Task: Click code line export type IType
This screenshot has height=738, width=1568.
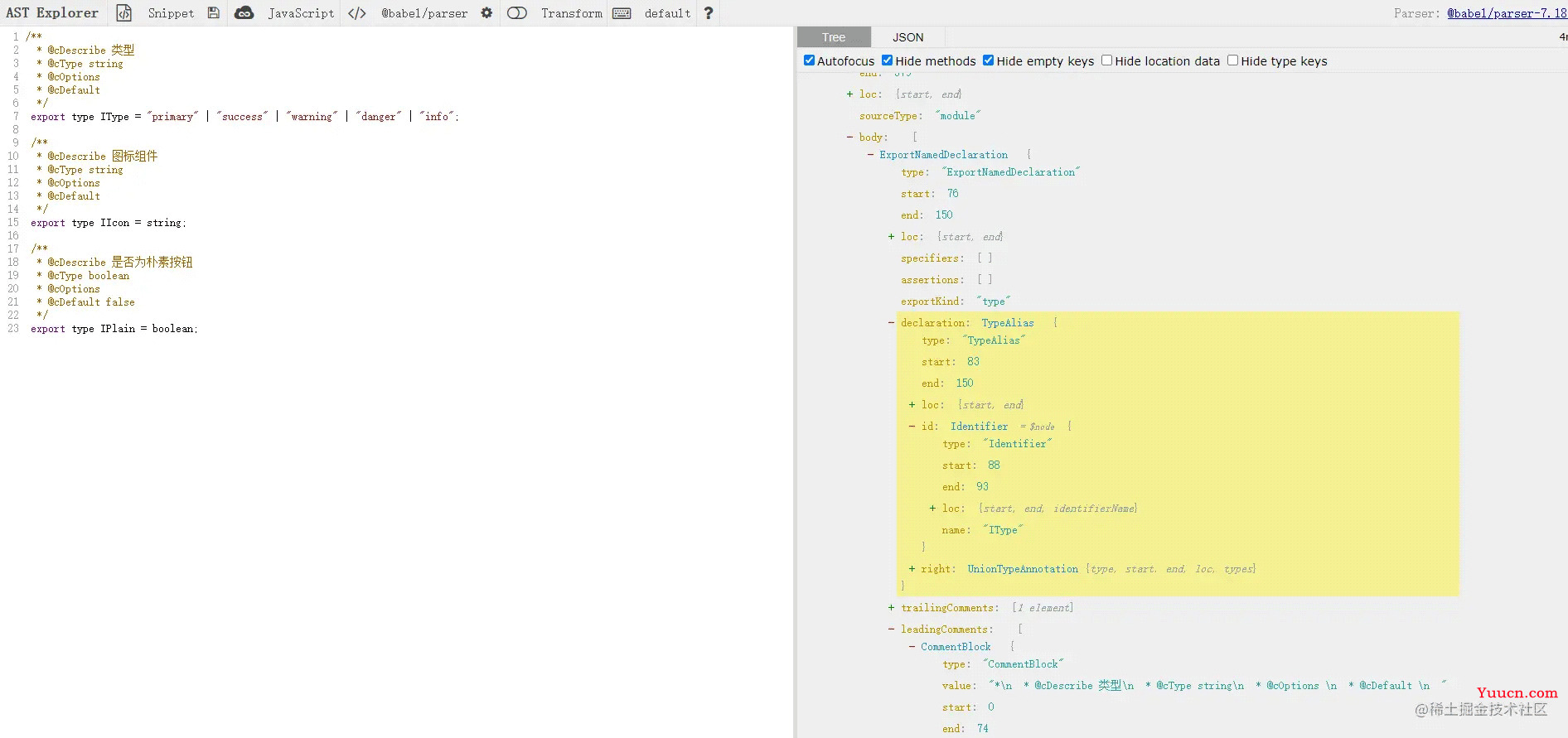Action: 244,117
